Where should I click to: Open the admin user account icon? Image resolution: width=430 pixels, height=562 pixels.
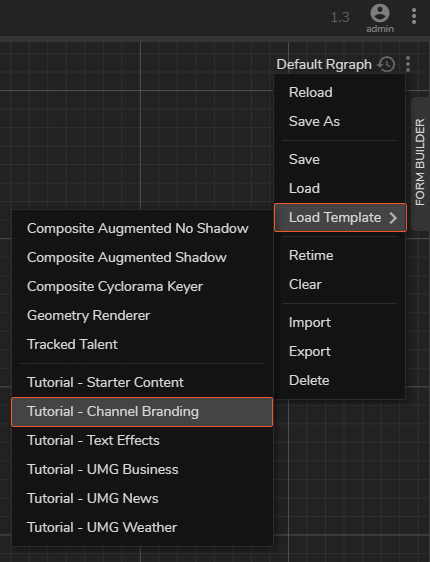[x=380, y=14]
